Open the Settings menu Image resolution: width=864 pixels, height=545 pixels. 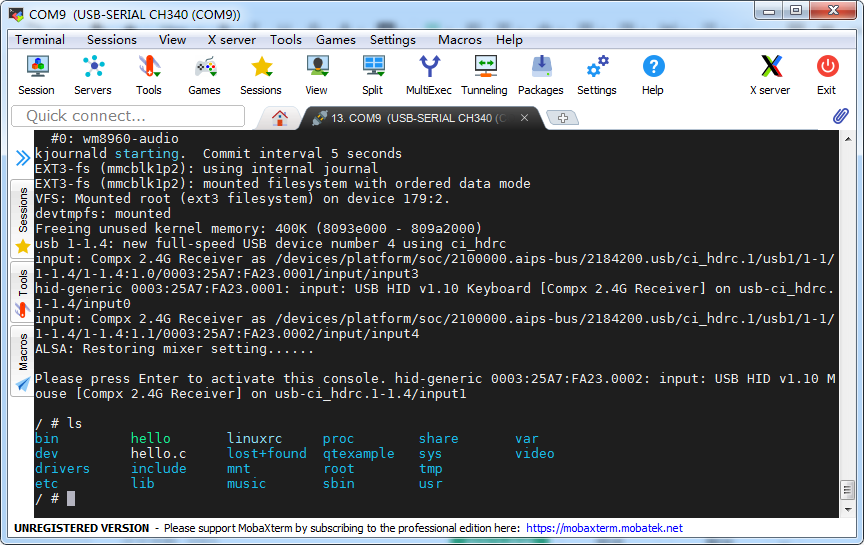pyautogui.click(x=393, y=40)
